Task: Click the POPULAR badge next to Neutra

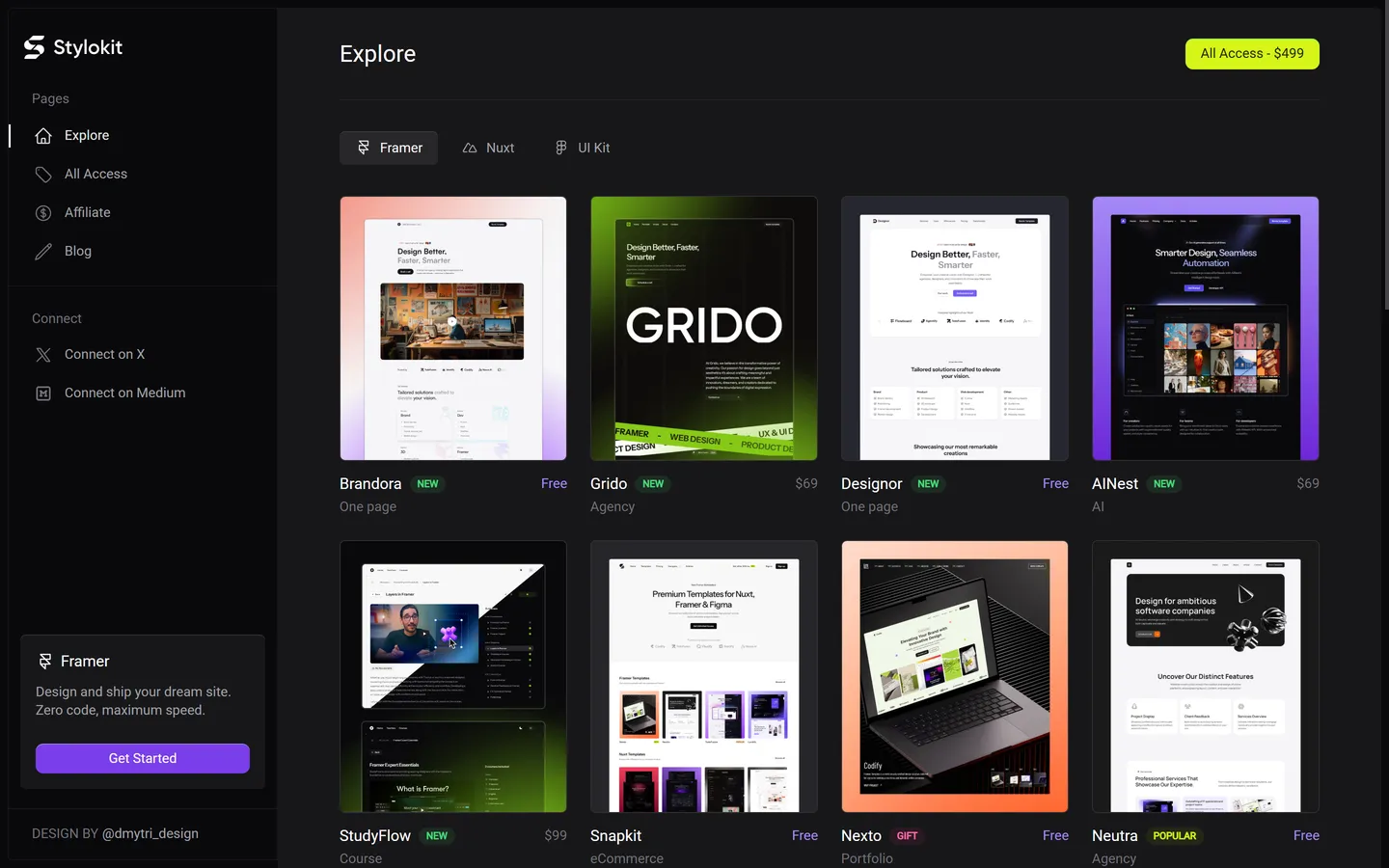Action: (1175, 836)
